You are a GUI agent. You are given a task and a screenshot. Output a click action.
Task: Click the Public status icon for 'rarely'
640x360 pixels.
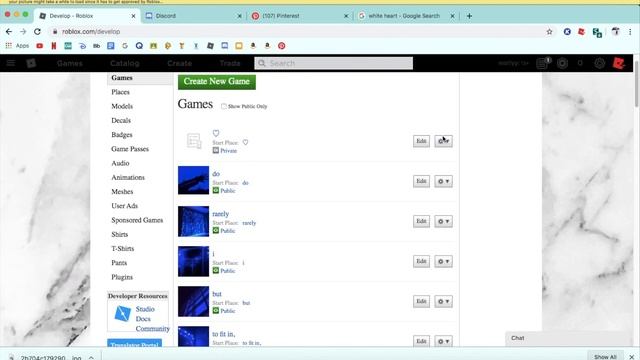click(216, 230)
